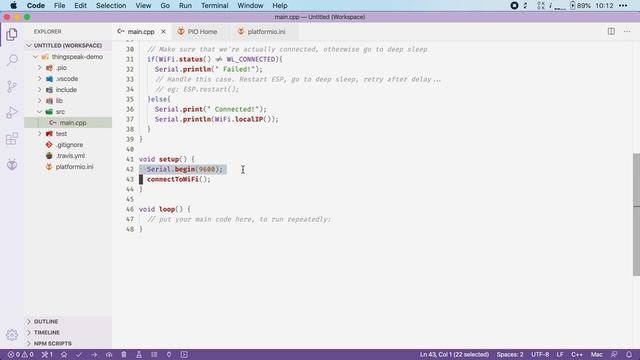Open the editor More Actions menu
The image size is (640, 360).
[x=627, y=31]
